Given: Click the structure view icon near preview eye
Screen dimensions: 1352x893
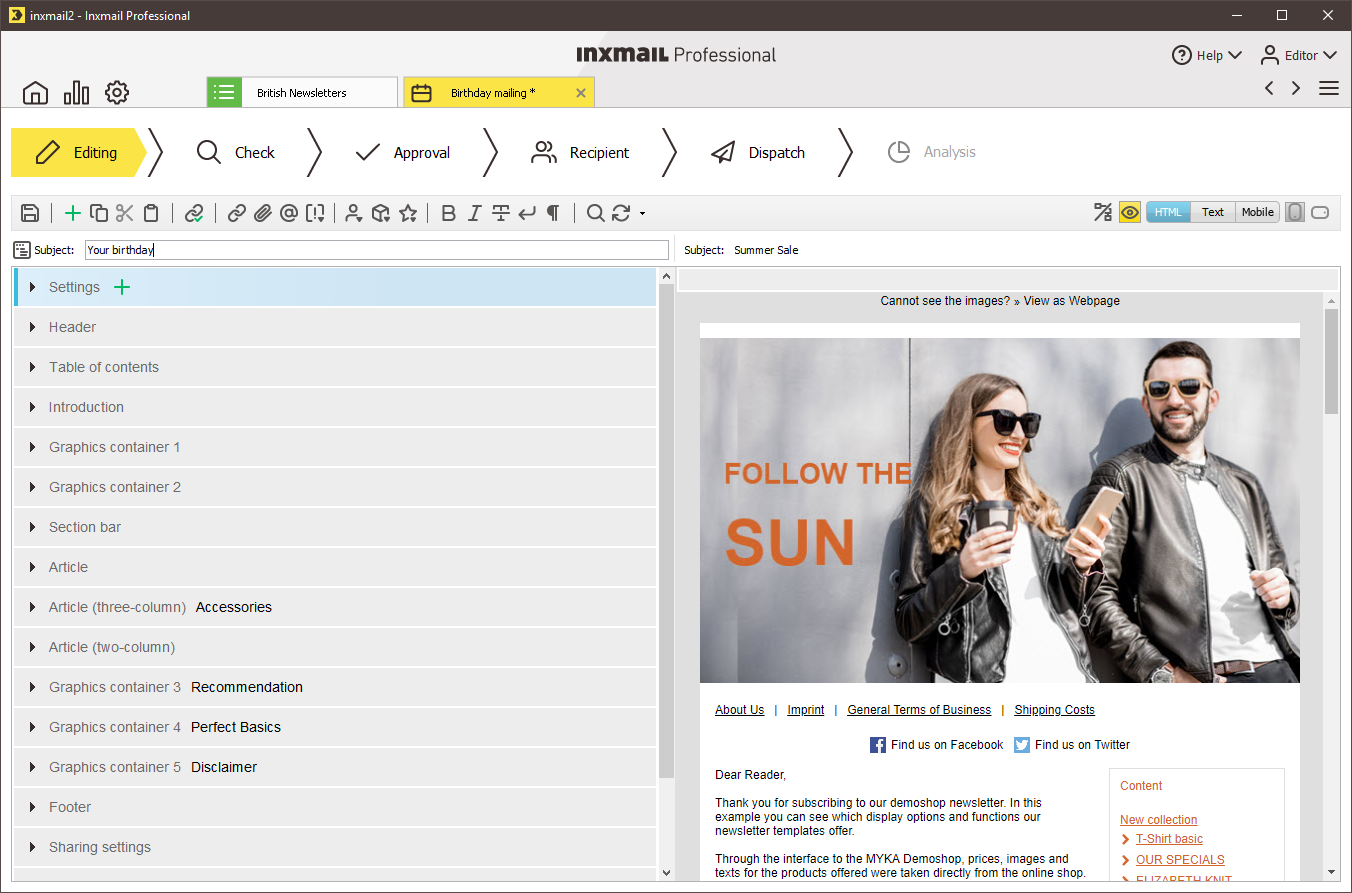Looking at the screenshot, I should pyautogui.click(x=1103, y=212).
